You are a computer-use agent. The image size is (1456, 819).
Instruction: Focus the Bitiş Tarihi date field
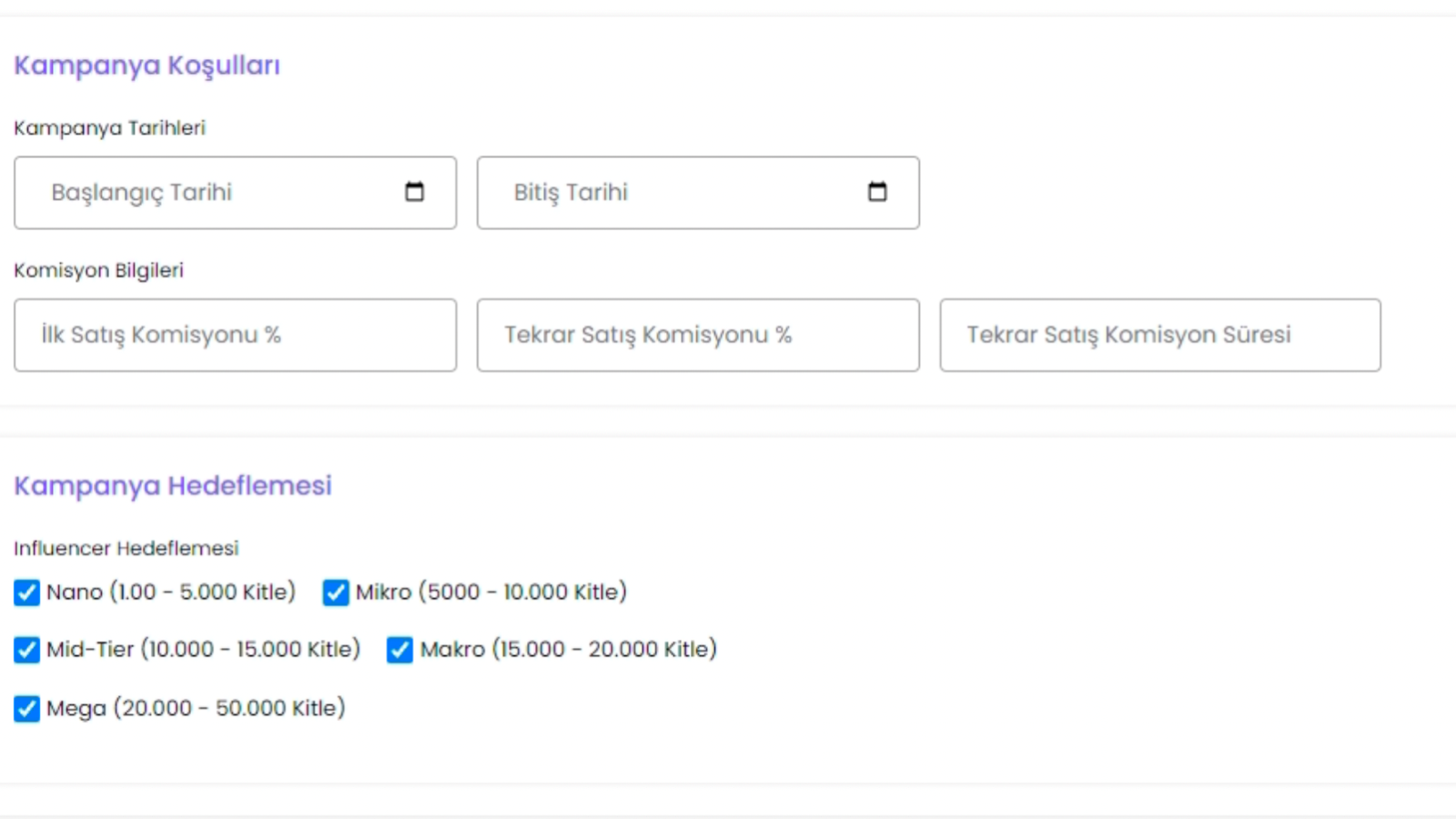[x=698, y=193]
